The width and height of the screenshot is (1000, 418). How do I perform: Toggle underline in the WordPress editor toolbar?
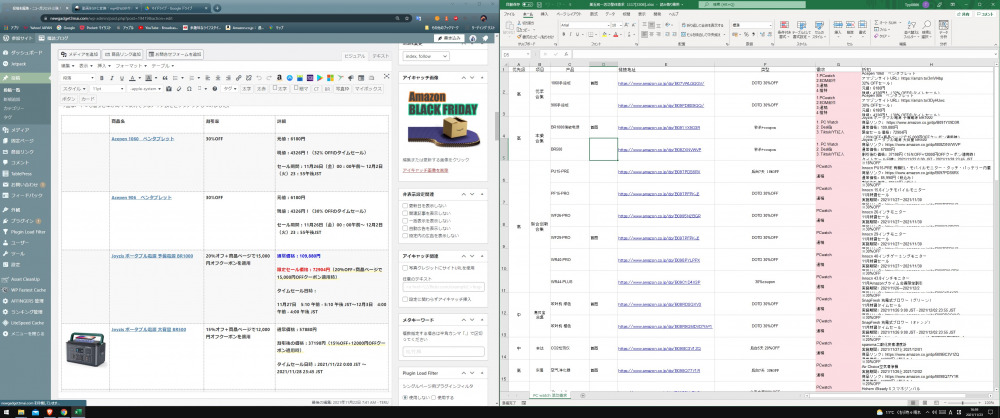[122, 78]
